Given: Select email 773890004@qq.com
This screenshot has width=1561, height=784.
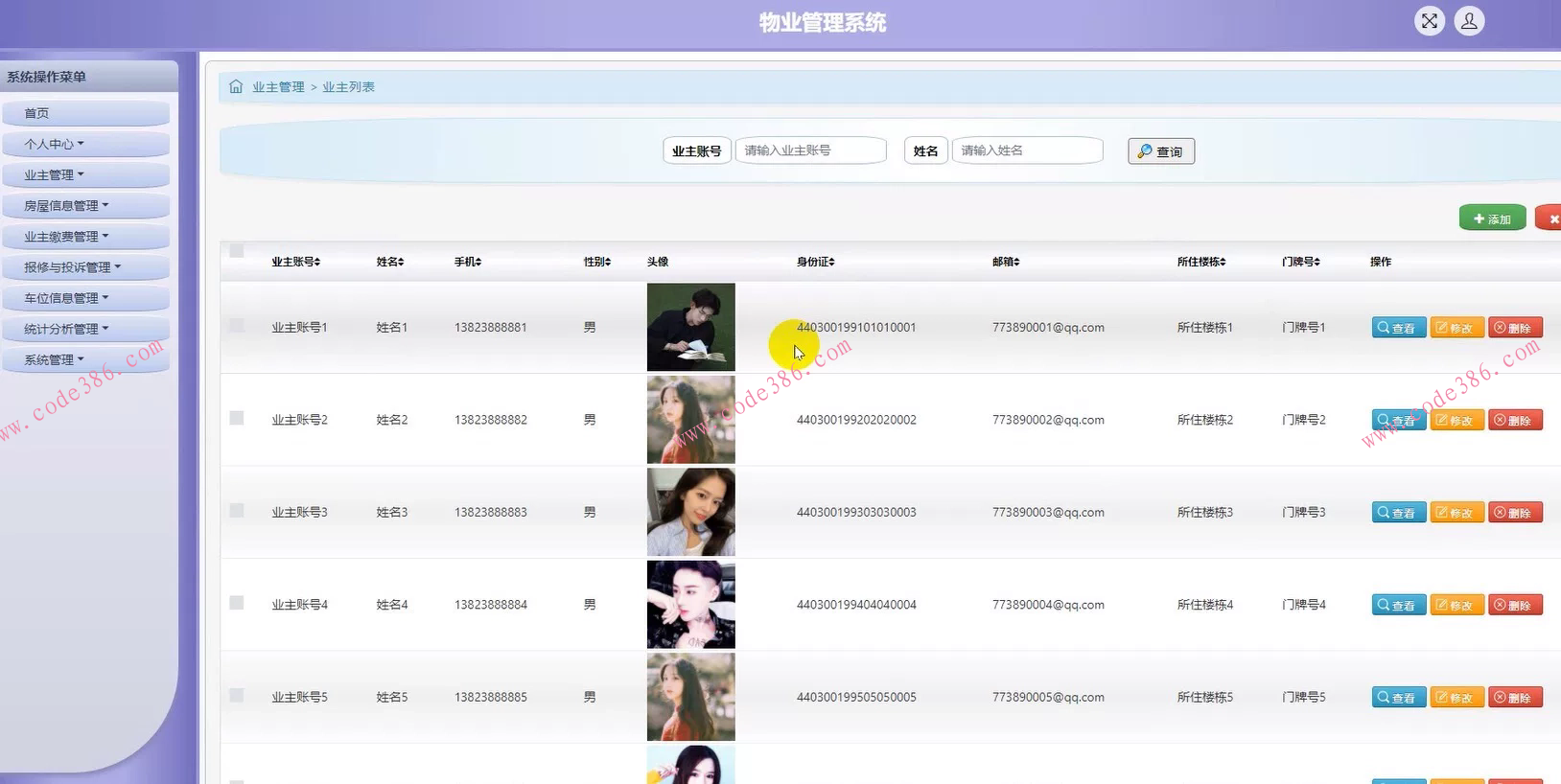Looking at the screenshot, I should coord(1048,605).
